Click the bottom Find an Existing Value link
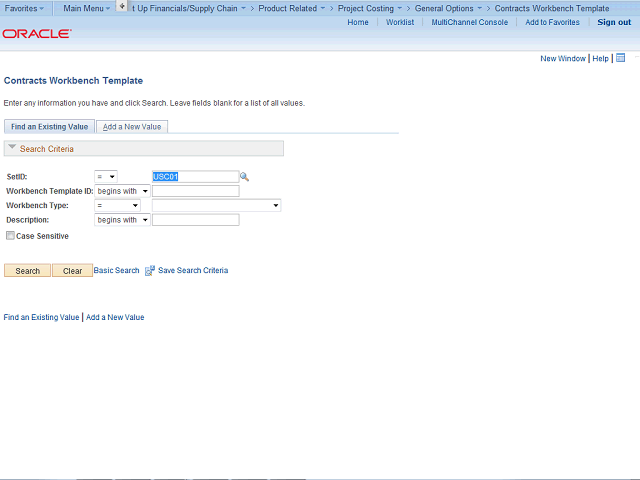Viewport: 640px width, 480px height. (x=41, y=317)
